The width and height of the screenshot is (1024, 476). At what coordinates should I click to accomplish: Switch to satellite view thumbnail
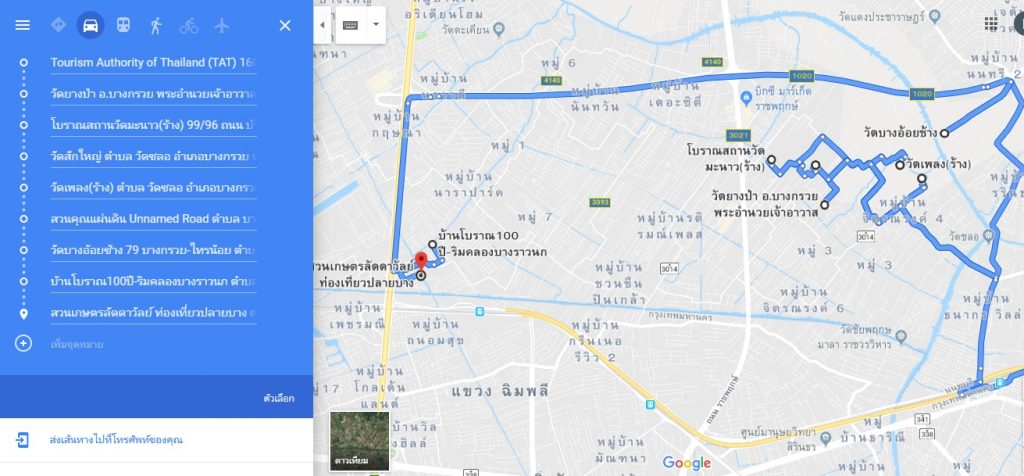(x=359, y=441)
